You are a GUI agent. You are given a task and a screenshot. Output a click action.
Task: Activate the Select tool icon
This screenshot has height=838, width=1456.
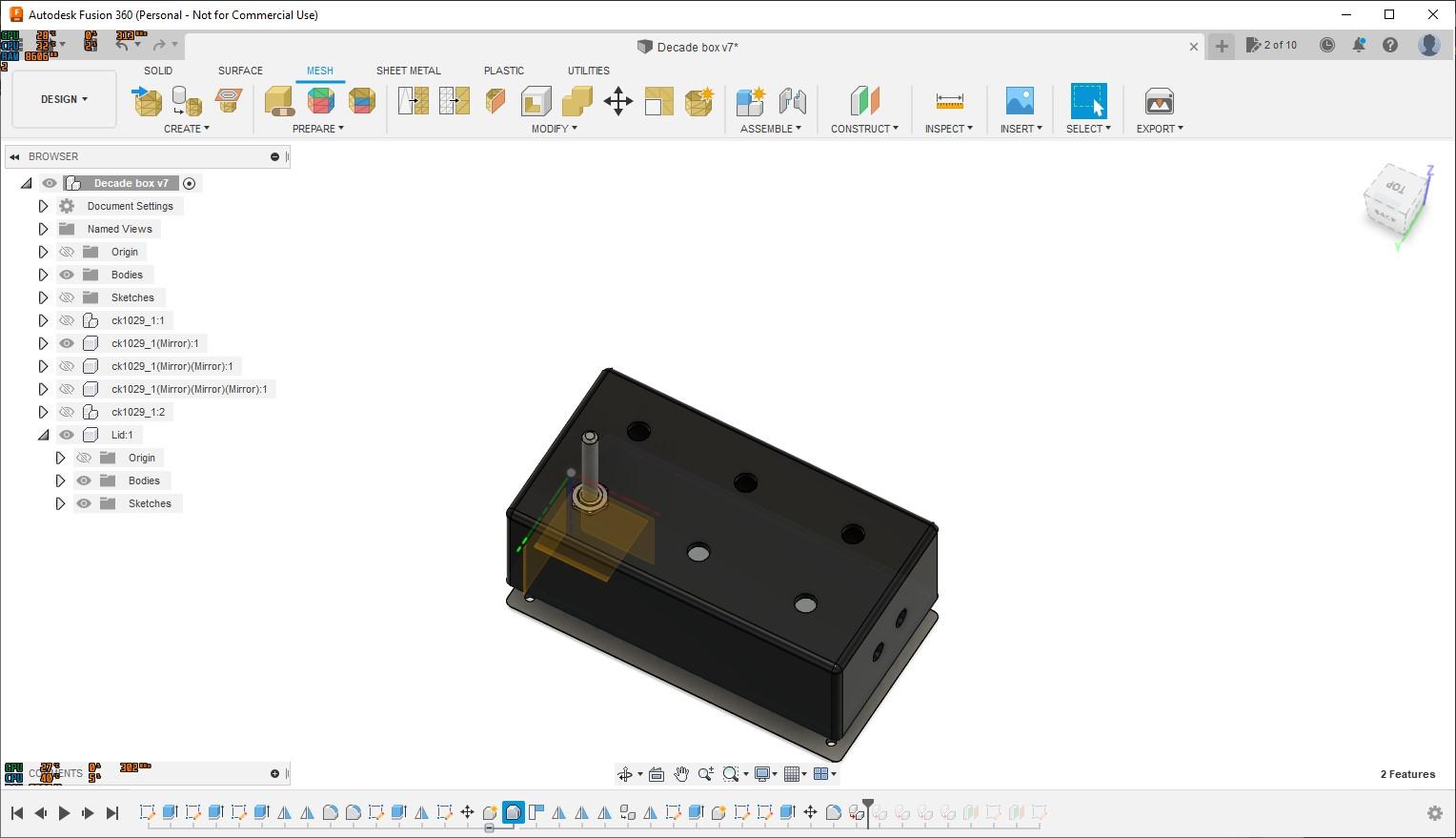[1088, 101]
